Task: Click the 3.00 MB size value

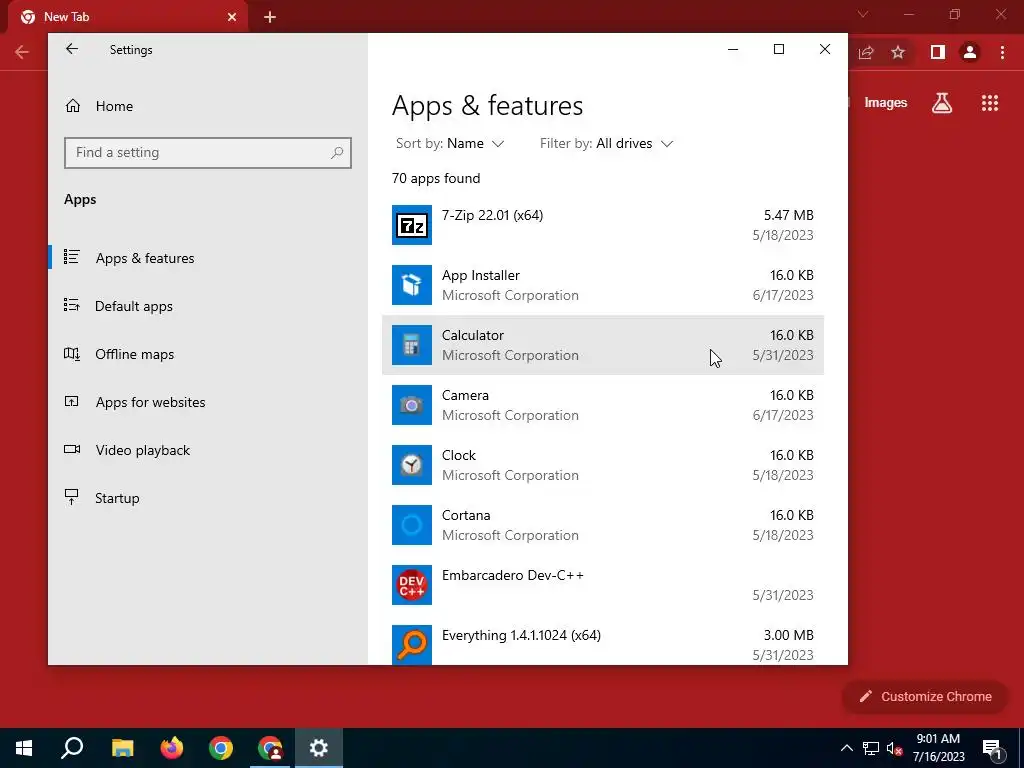Action: coord(789,635)
